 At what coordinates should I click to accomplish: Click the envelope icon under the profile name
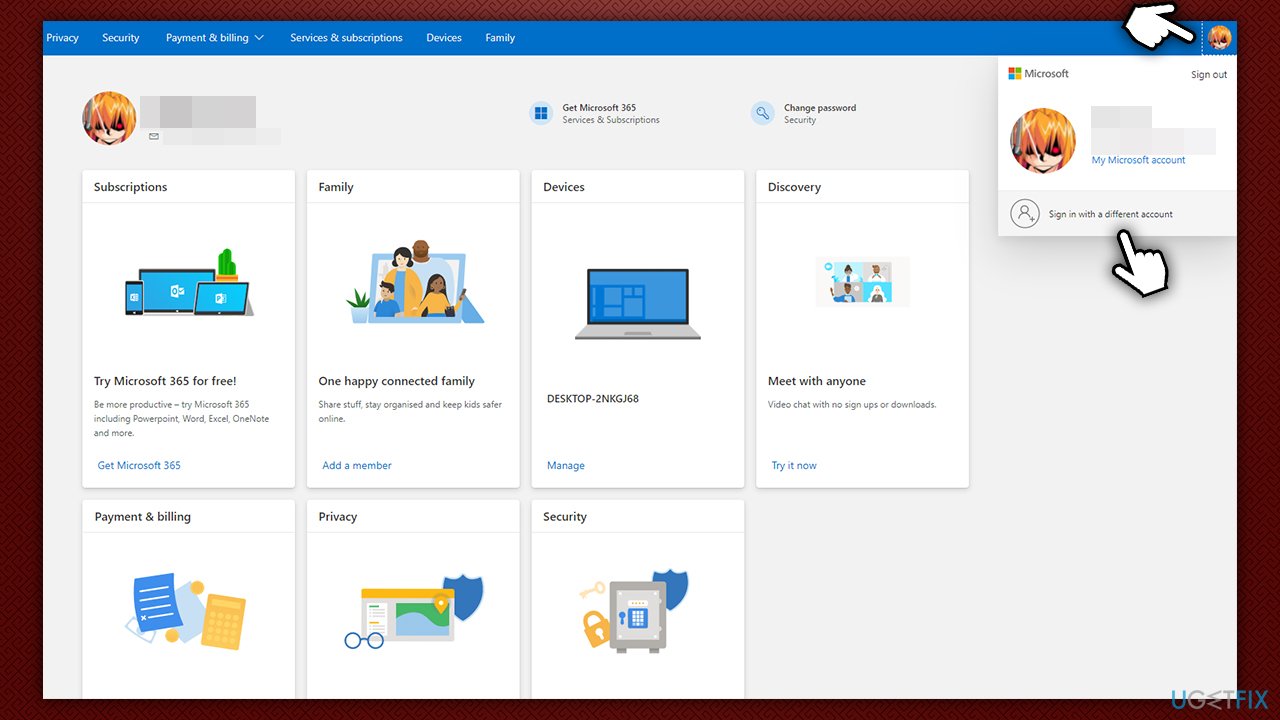[154, 136]
